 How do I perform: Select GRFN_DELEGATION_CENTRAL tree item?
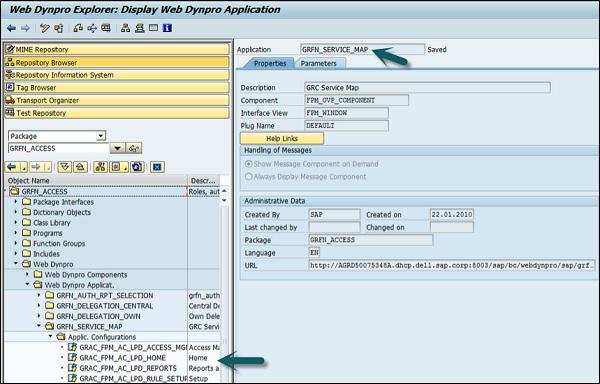pos(104,306)
